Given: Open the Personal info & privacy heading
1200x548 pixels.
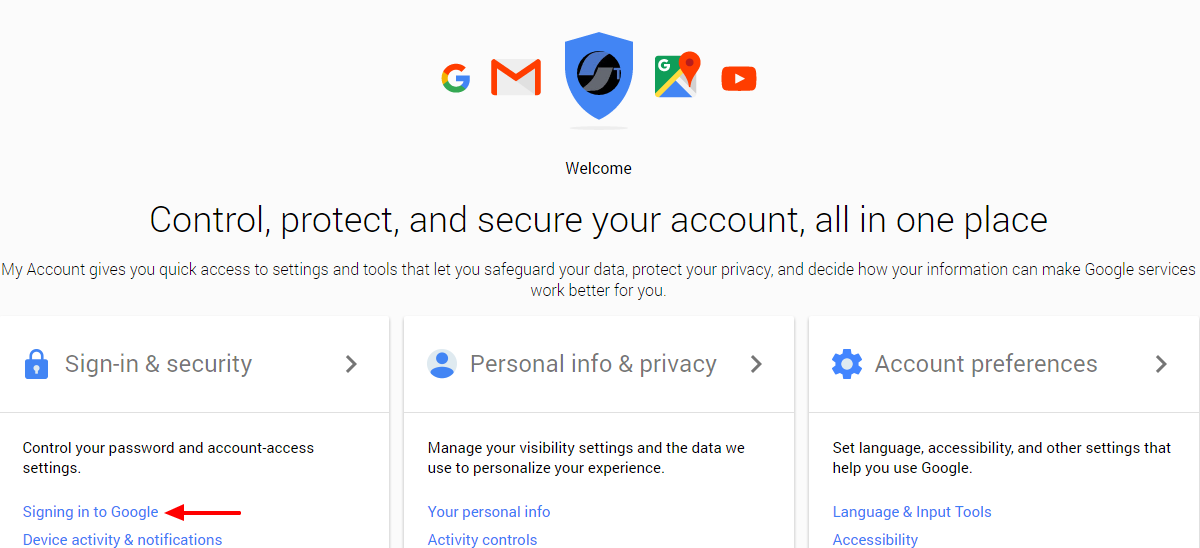Looking at the screenshot, I should (593, 364).
